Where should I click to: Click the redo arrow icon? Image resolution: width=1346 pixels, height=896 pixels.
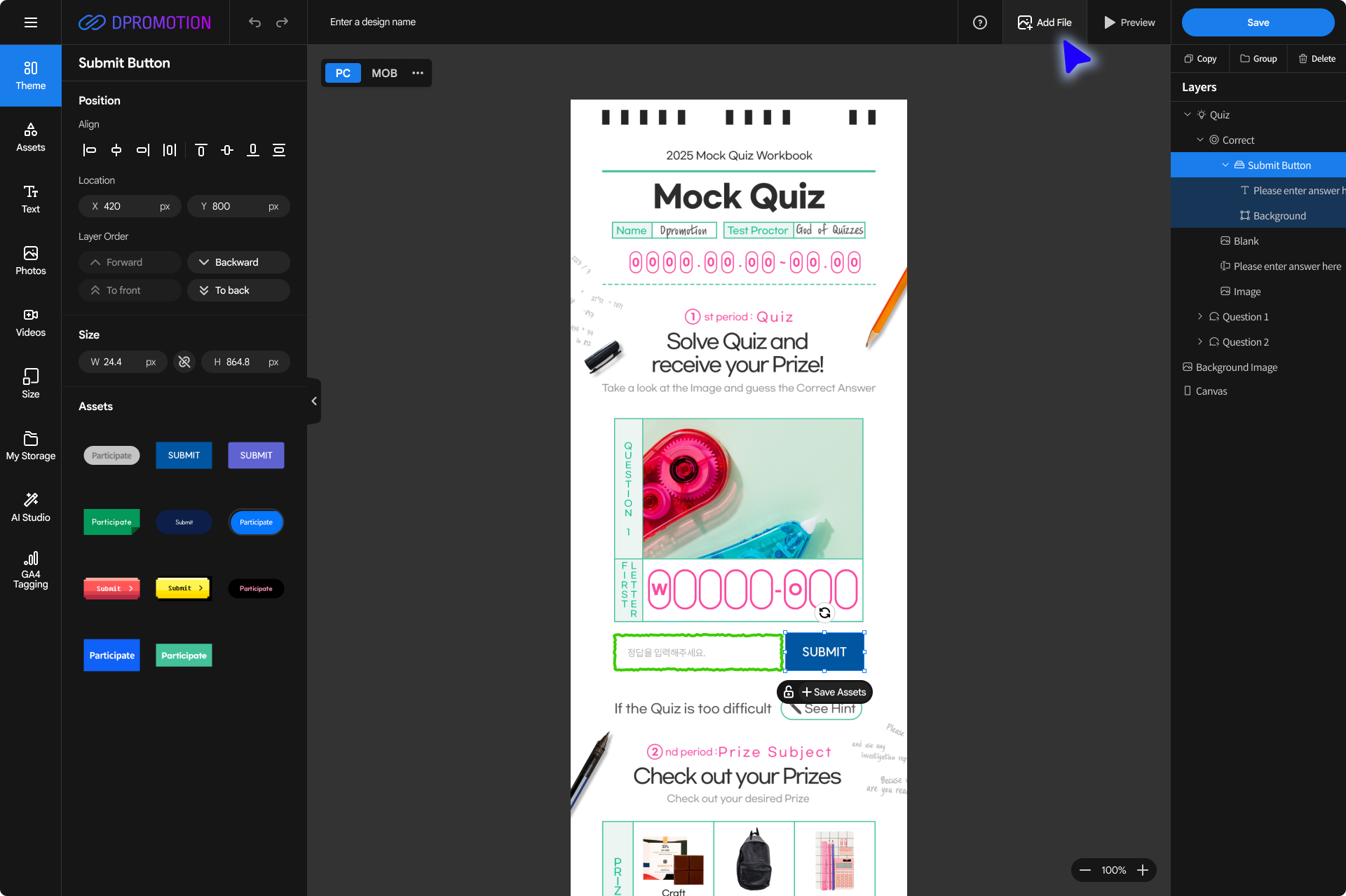(282, 22)
